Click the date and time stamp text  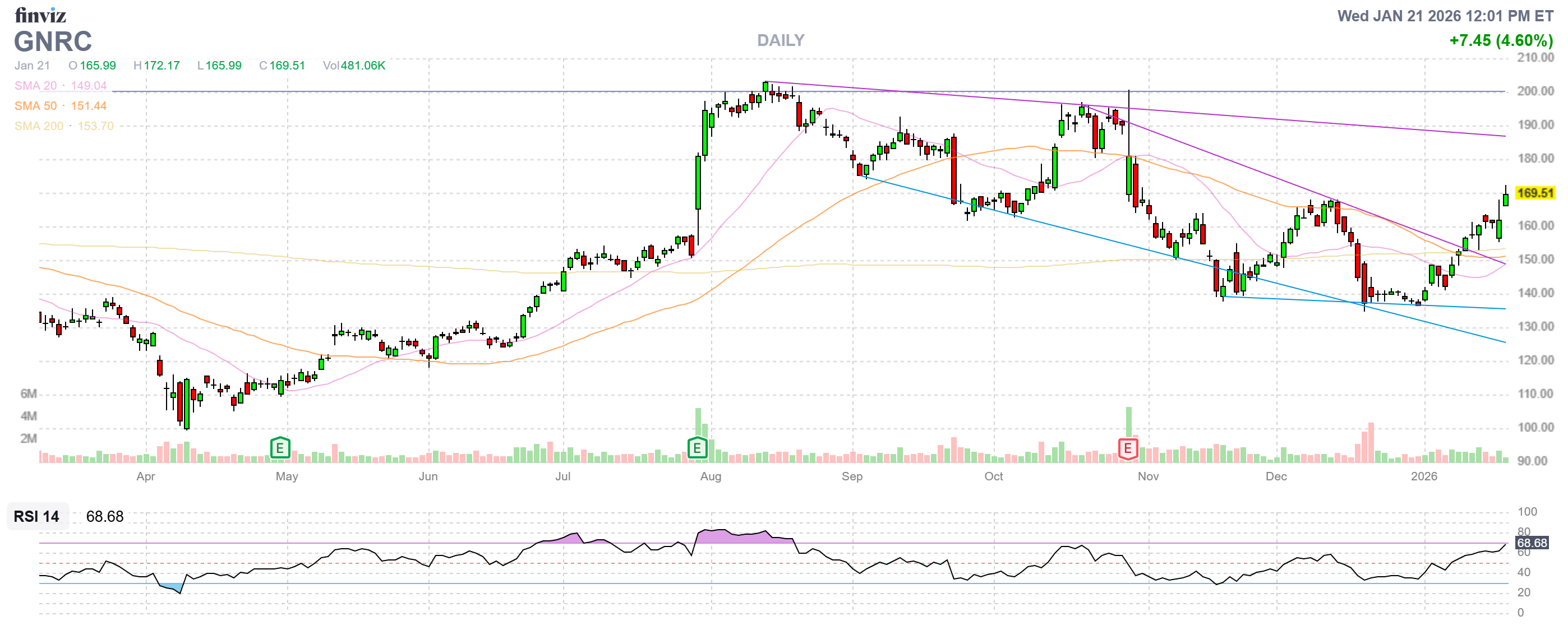[x=1445, y=16]
